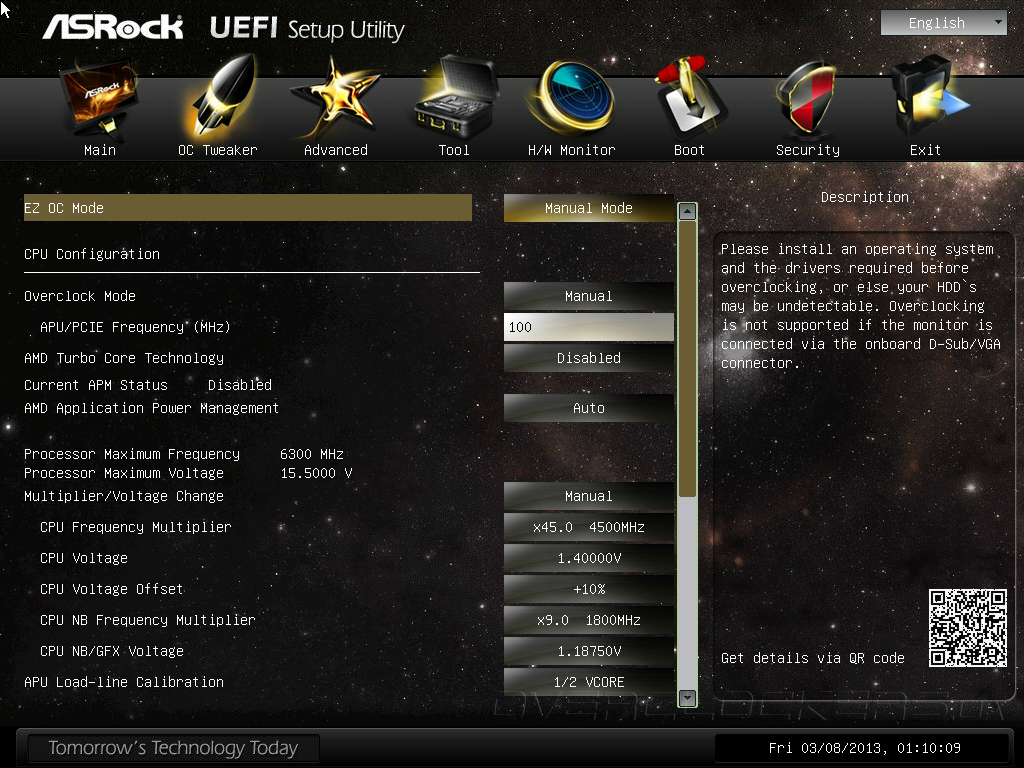Click the ASRock logo
The height and width of the screenshot is (768, 1024).
tap(113, 27)
